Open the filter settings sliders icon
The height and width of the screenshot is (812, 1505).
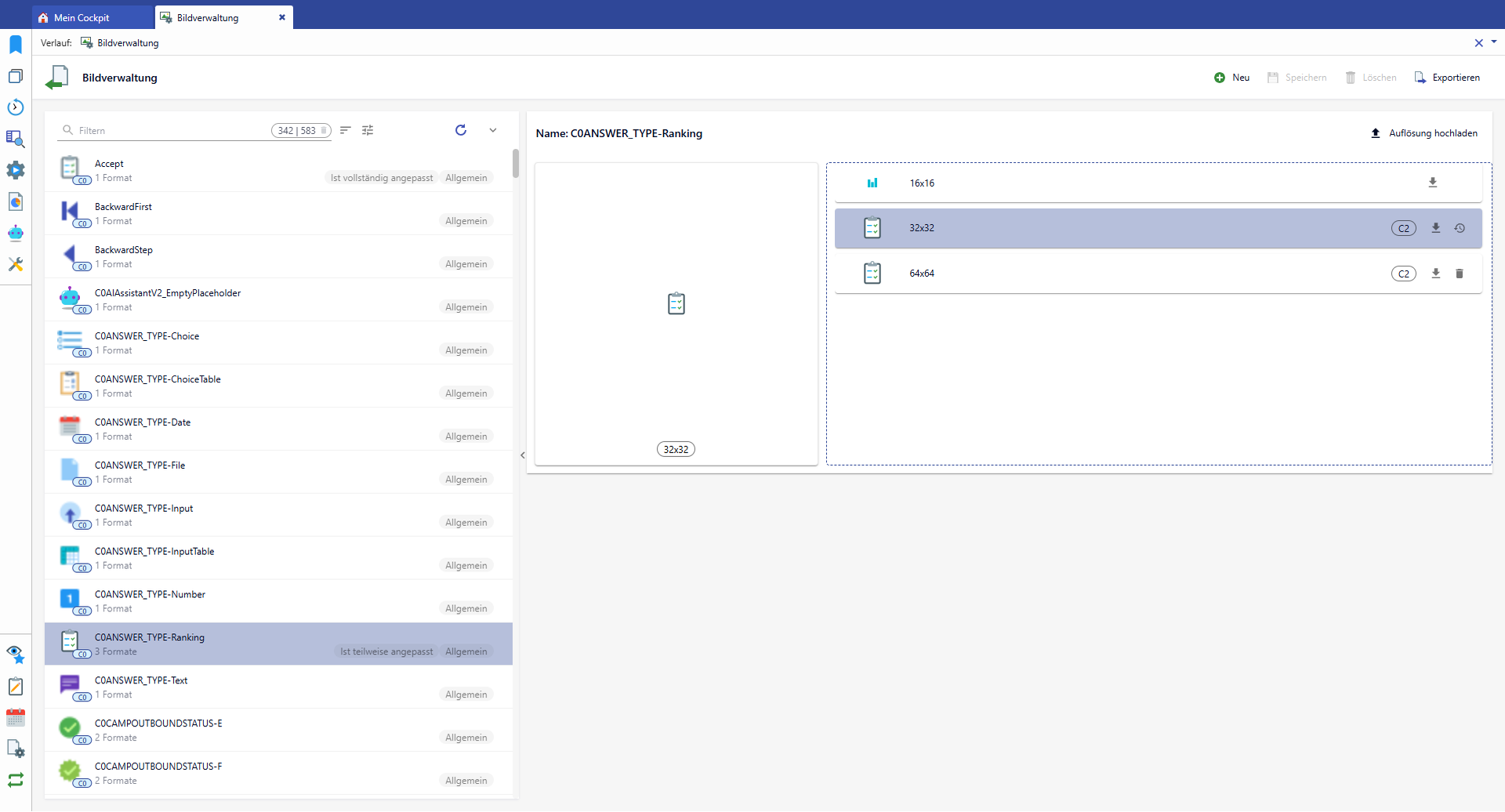coord(368,130)
